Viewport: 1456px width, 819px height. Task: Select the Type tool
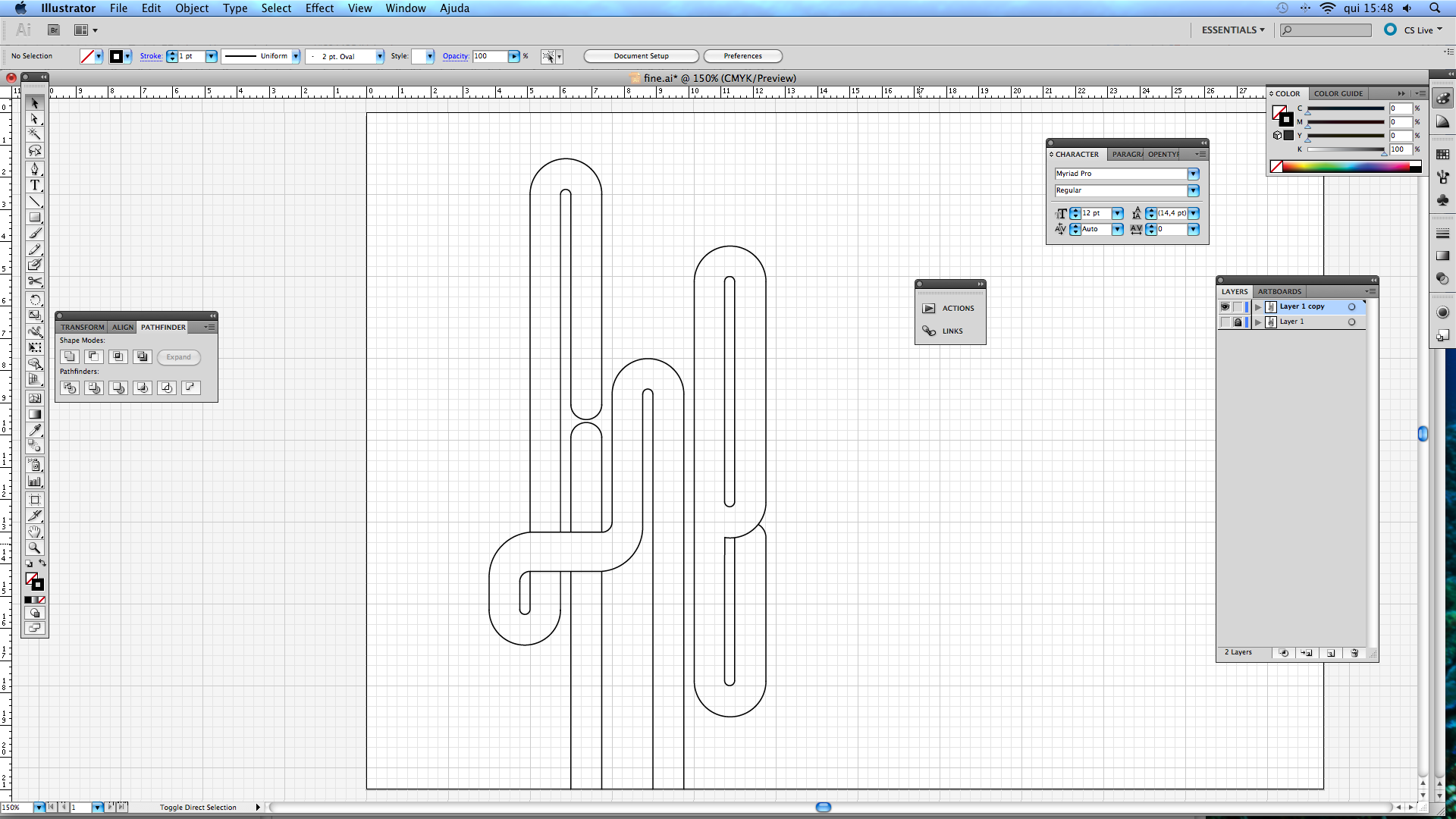tap(35, 185)
